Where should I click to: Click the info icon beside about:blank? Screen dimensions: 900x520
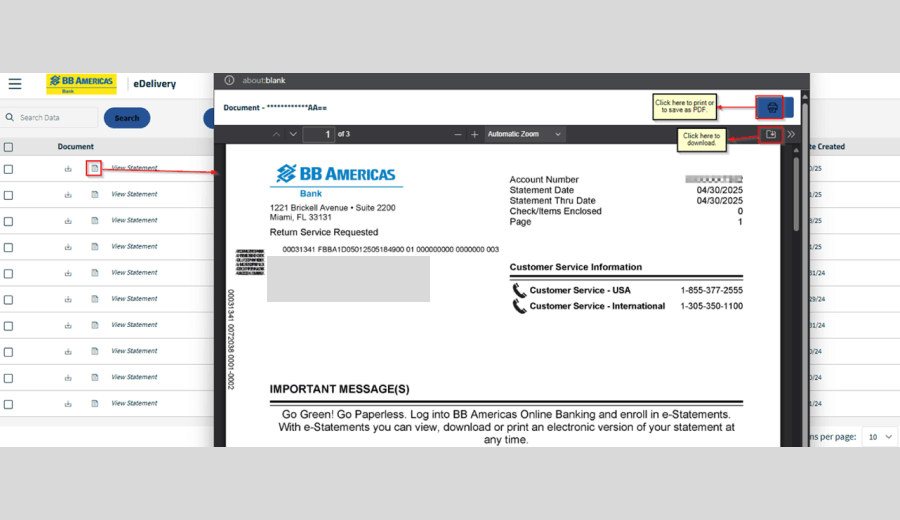[x=229, y=80]
